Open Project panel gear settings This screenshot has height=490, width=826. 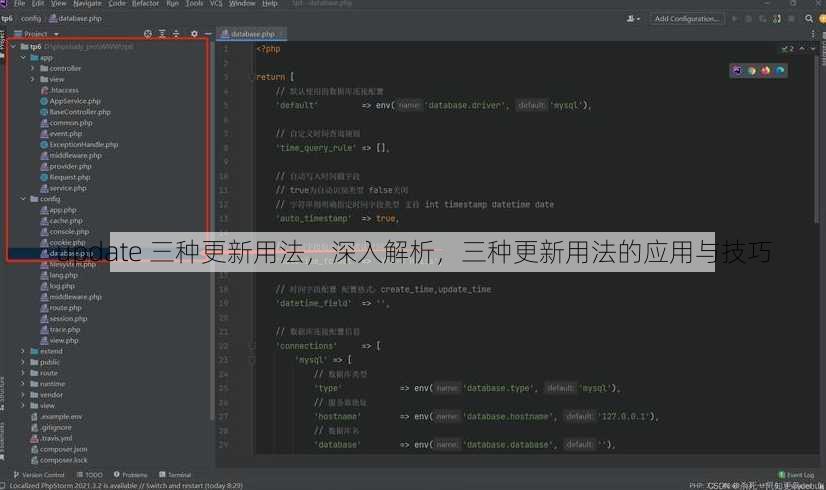click(x=194, y=34)
